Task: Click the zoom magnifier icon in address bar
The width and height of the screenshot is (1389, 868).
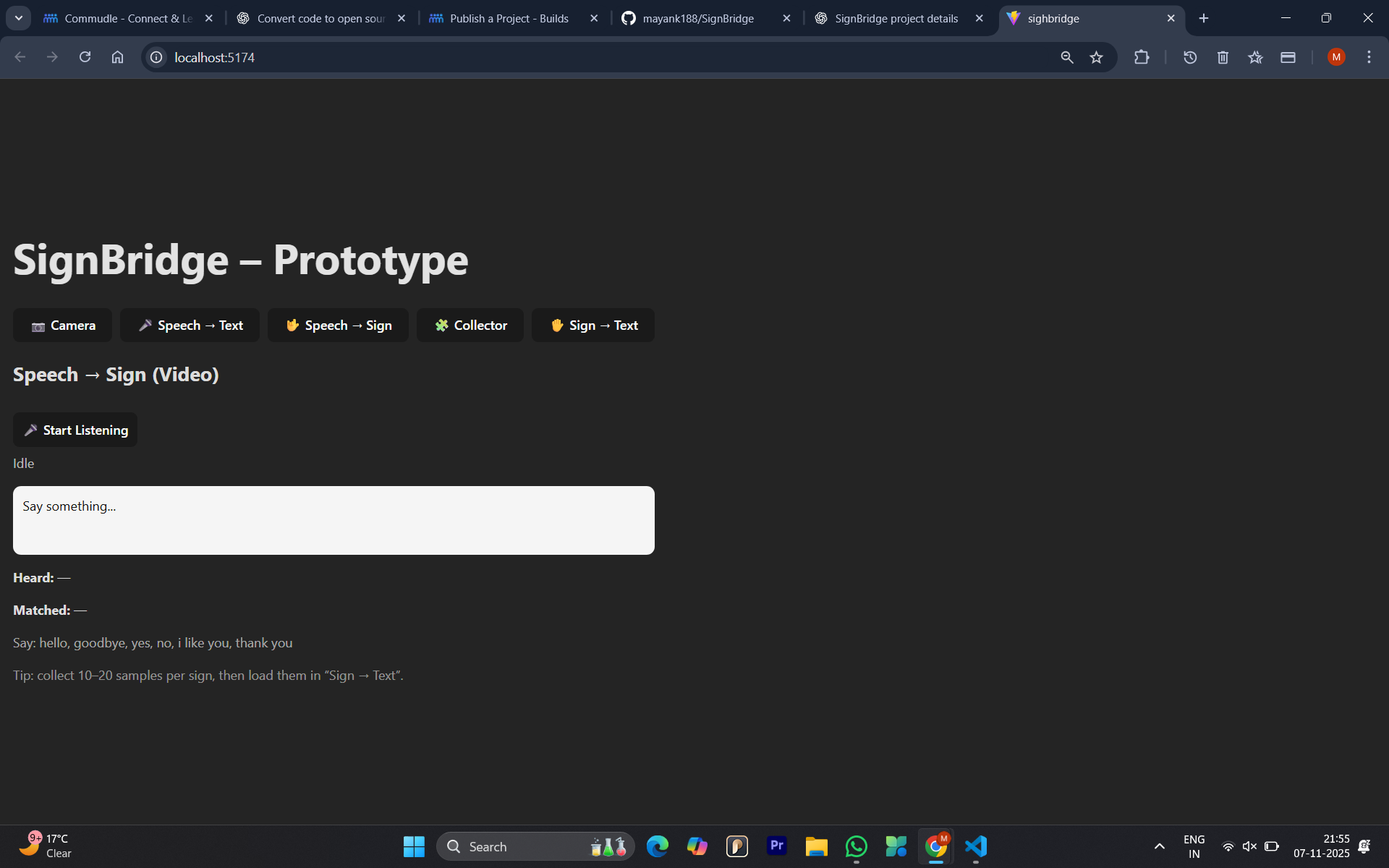Action: tap(1066, 57)
